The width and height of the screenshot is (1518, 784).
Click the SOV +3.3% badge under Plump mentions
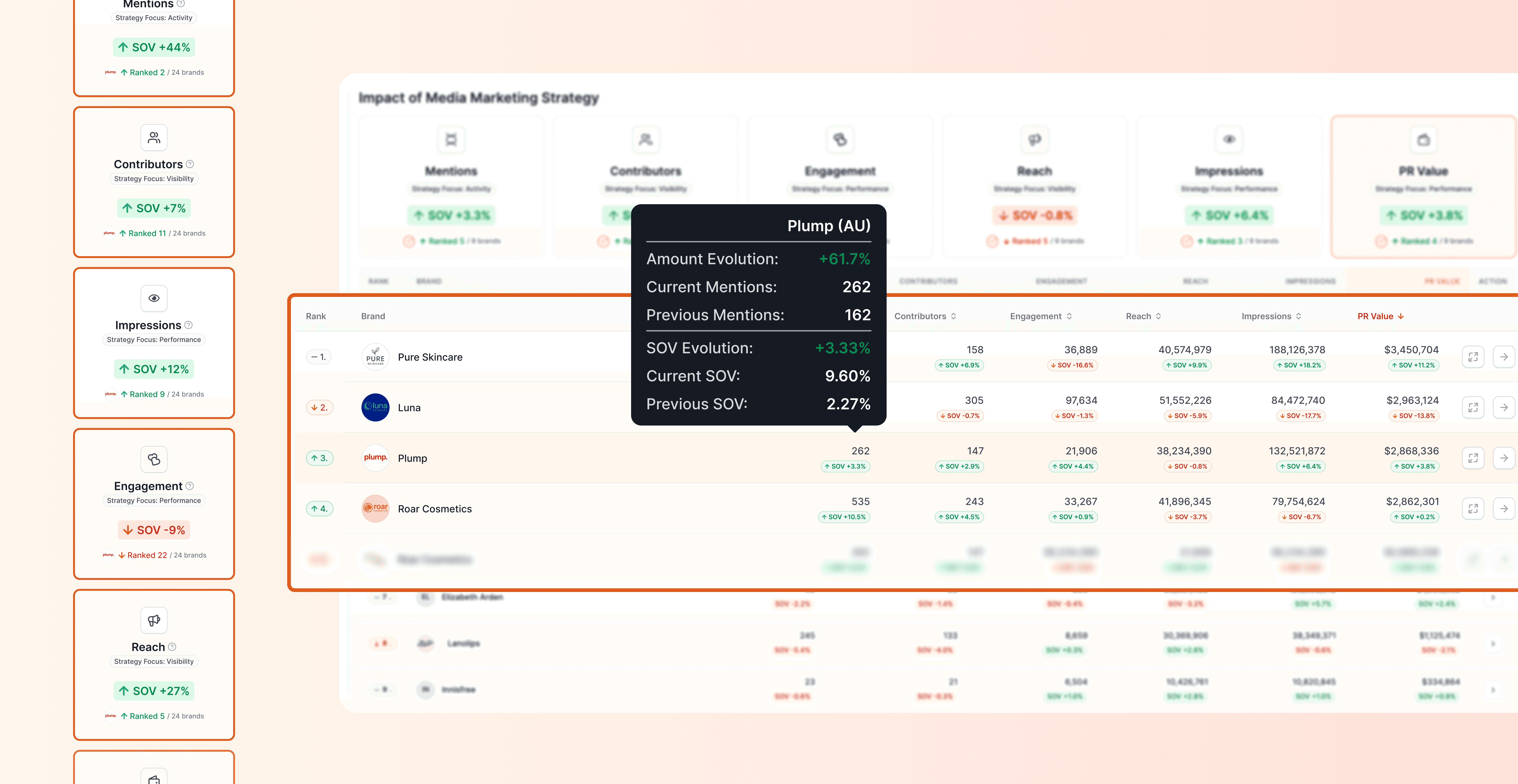[x=846, y=466]
